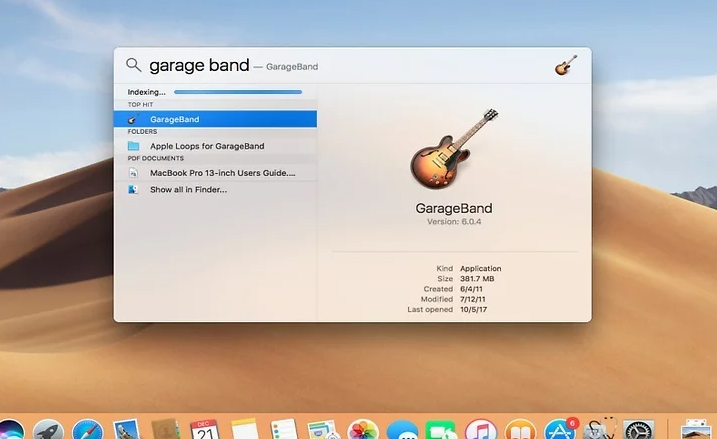Click the FOLDERS section header
Screen dimensions: 717x439
[142, 132]
